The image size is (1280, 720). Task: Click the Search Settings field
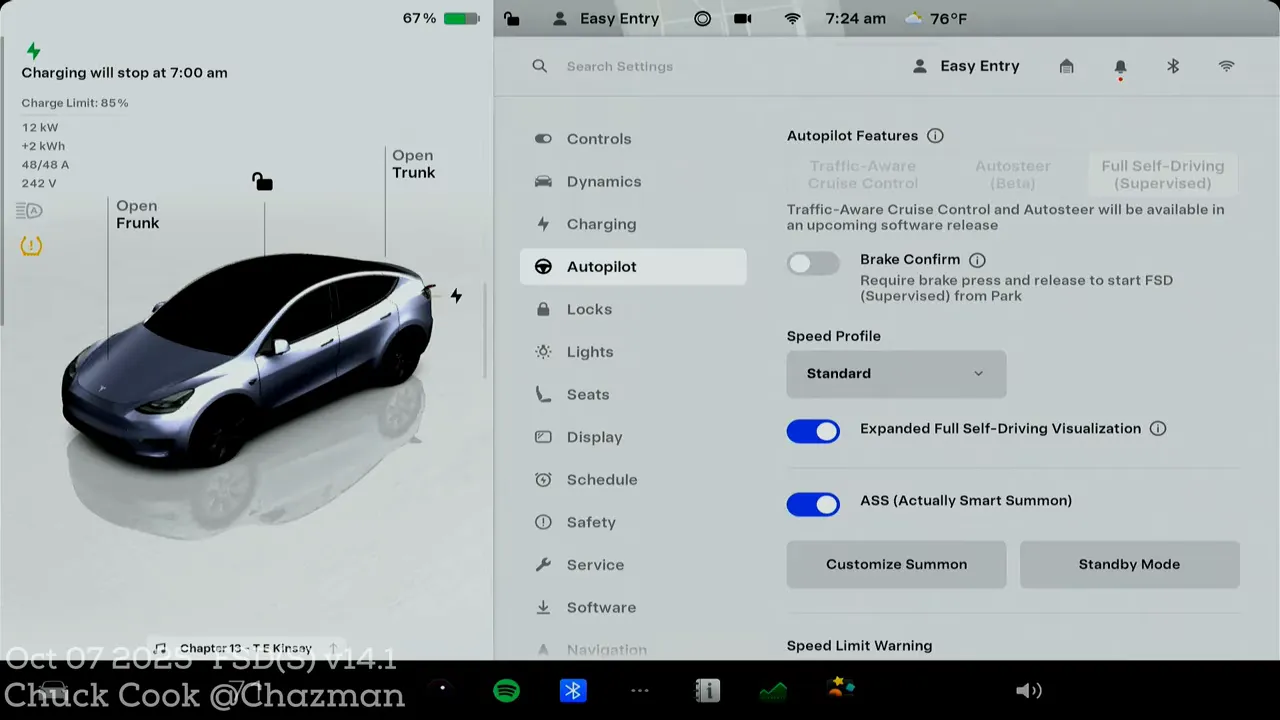[x=620, y=67]
